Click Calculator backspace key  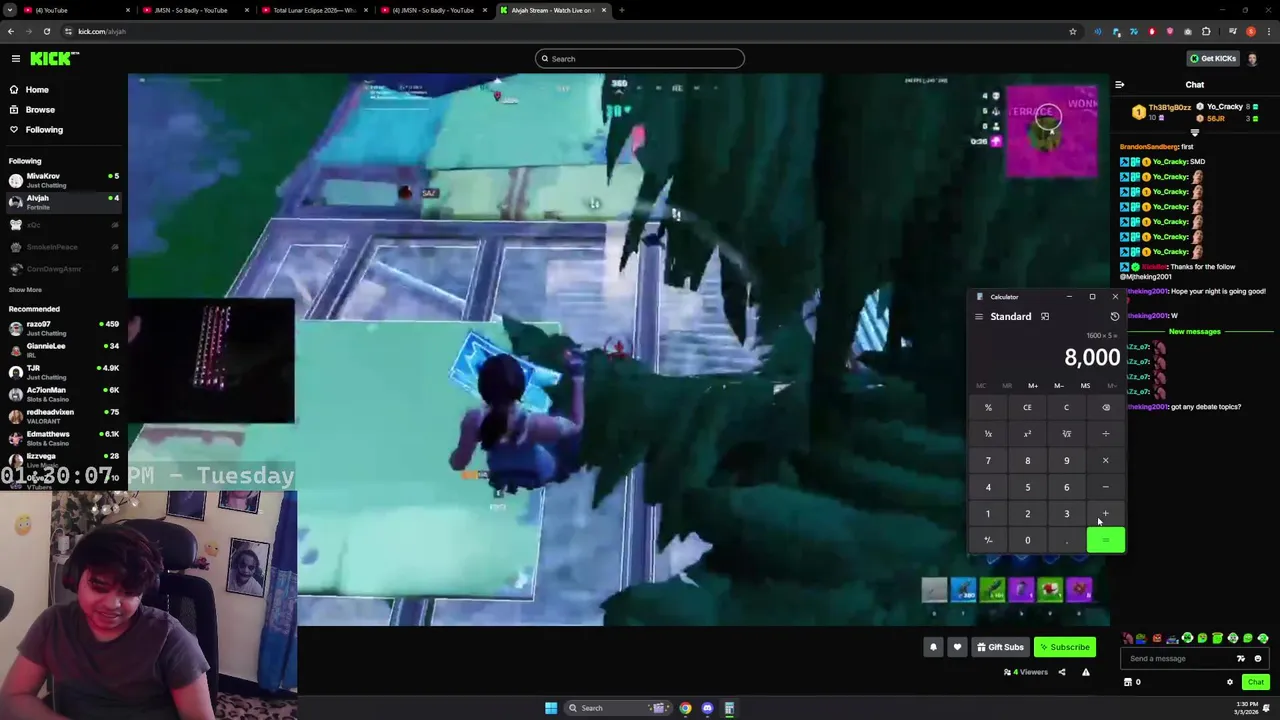[1106, 408]
